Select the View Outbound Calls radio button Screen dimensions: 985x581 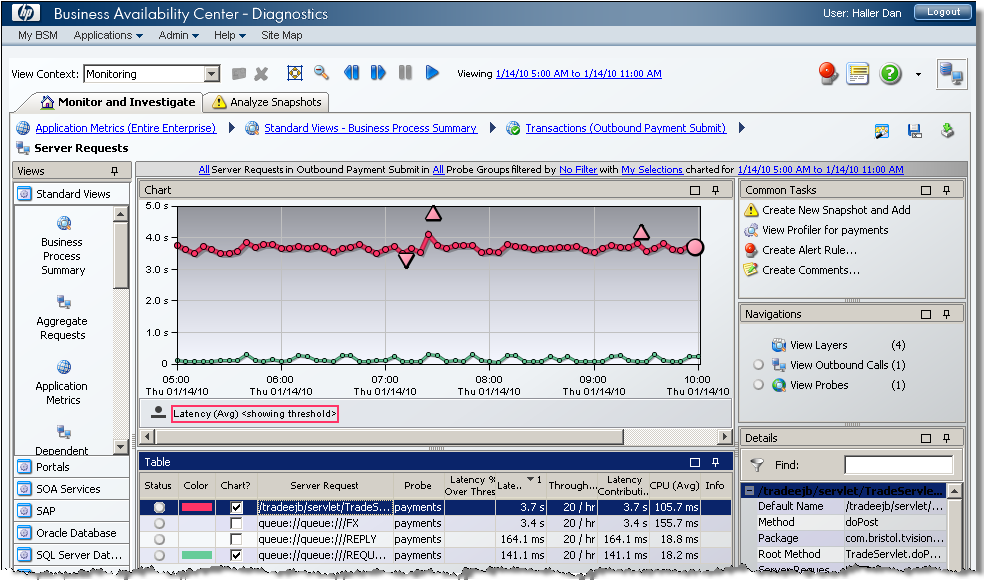pos(759,365)
